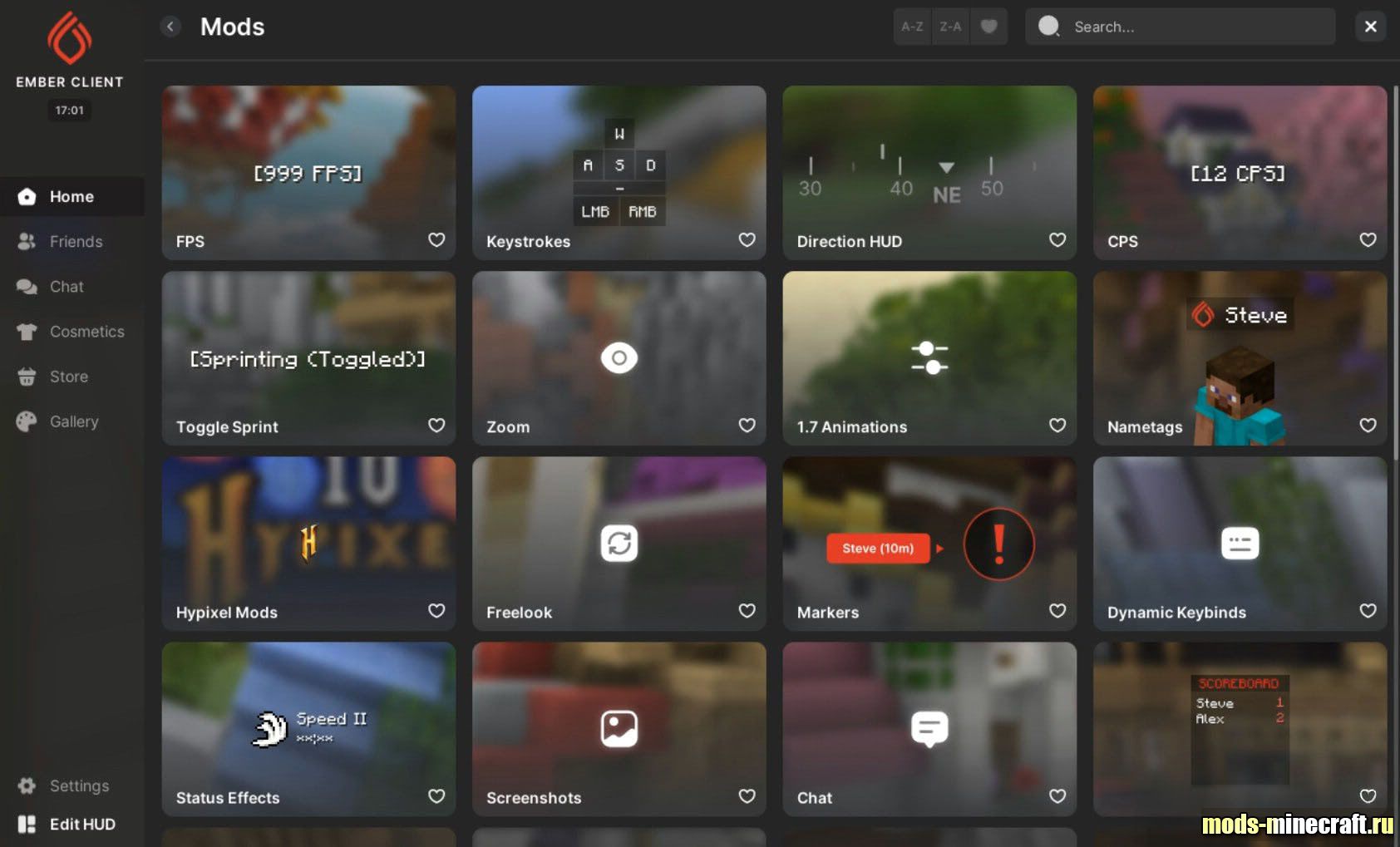
Task: Favorite the CPS mod
Action: (1368, 240)
